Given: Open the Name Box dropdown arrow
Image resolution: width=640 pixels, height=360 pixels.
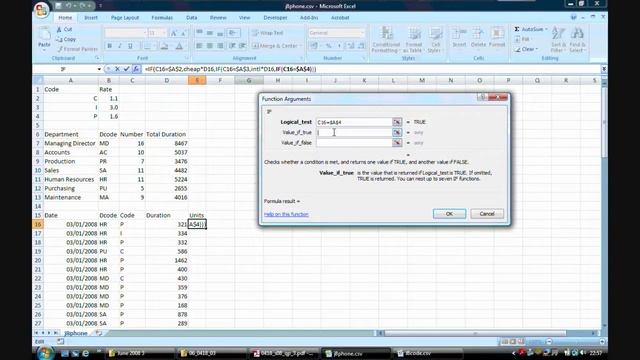Looking at the screenshot, I should coord(99,69).
